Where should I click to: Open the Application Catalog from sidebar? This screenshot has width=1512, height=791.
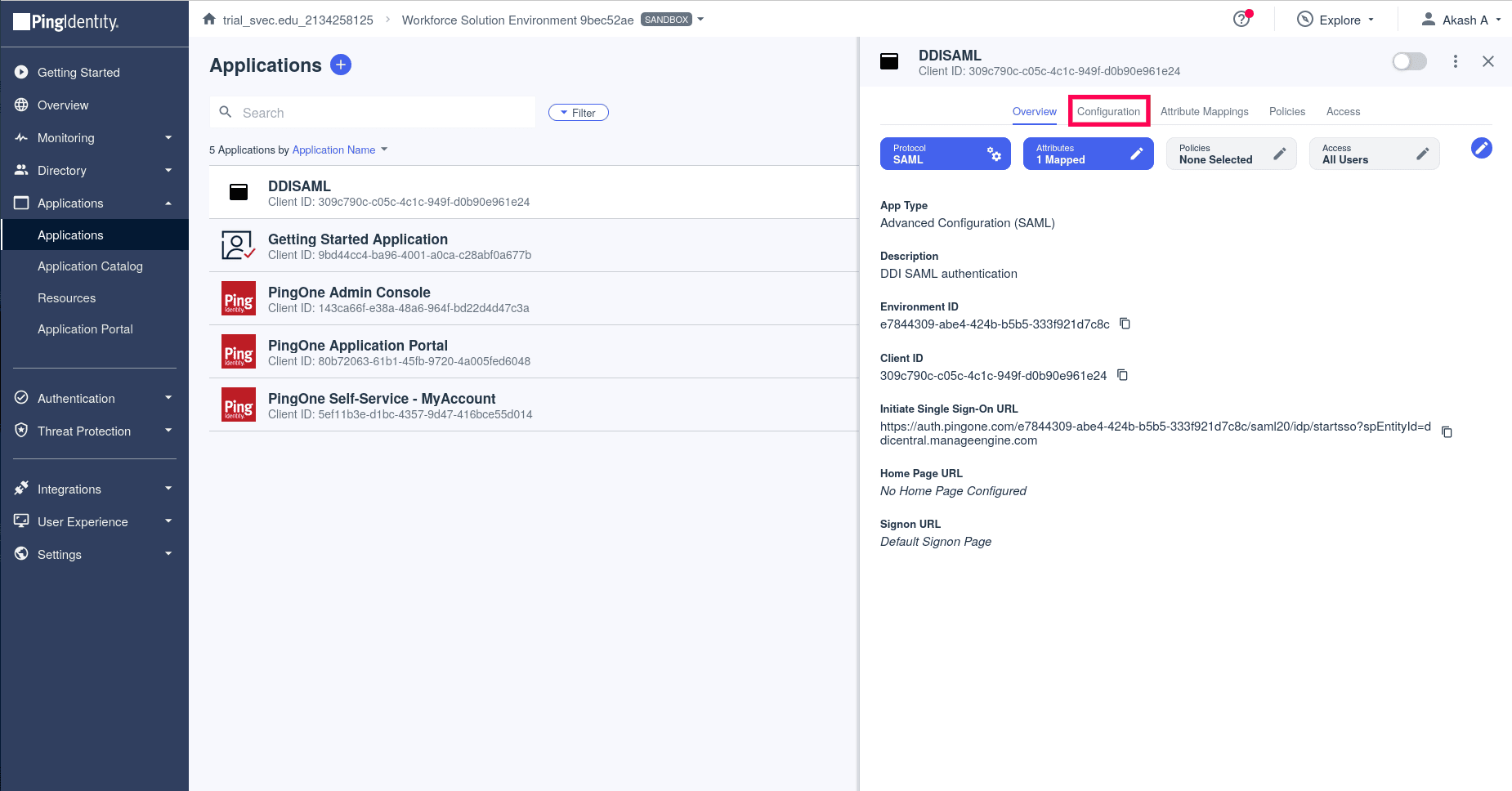pyautogui.click(x=90, y=266)
